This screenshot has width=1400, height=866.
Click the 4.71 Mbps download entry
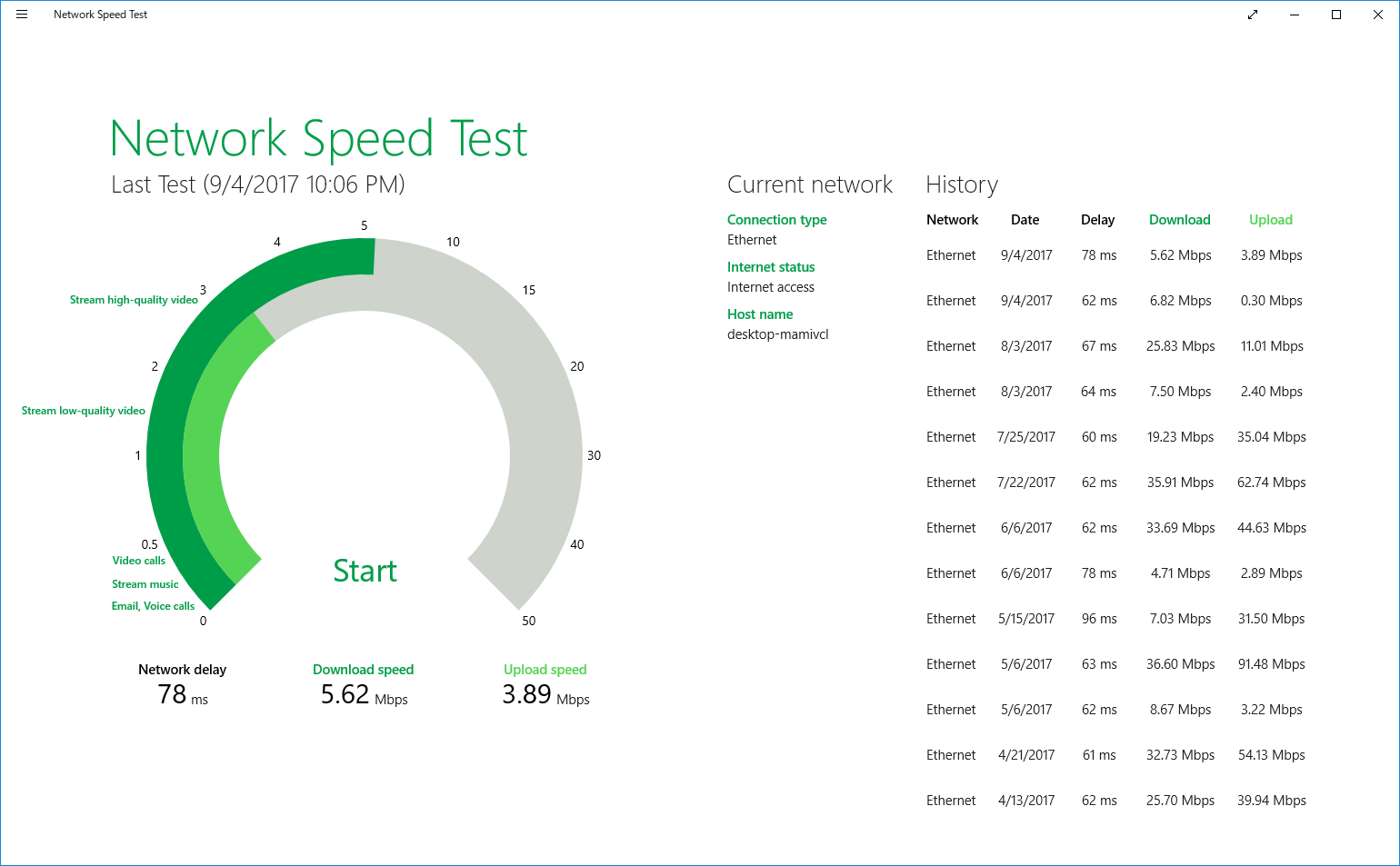1181,573
